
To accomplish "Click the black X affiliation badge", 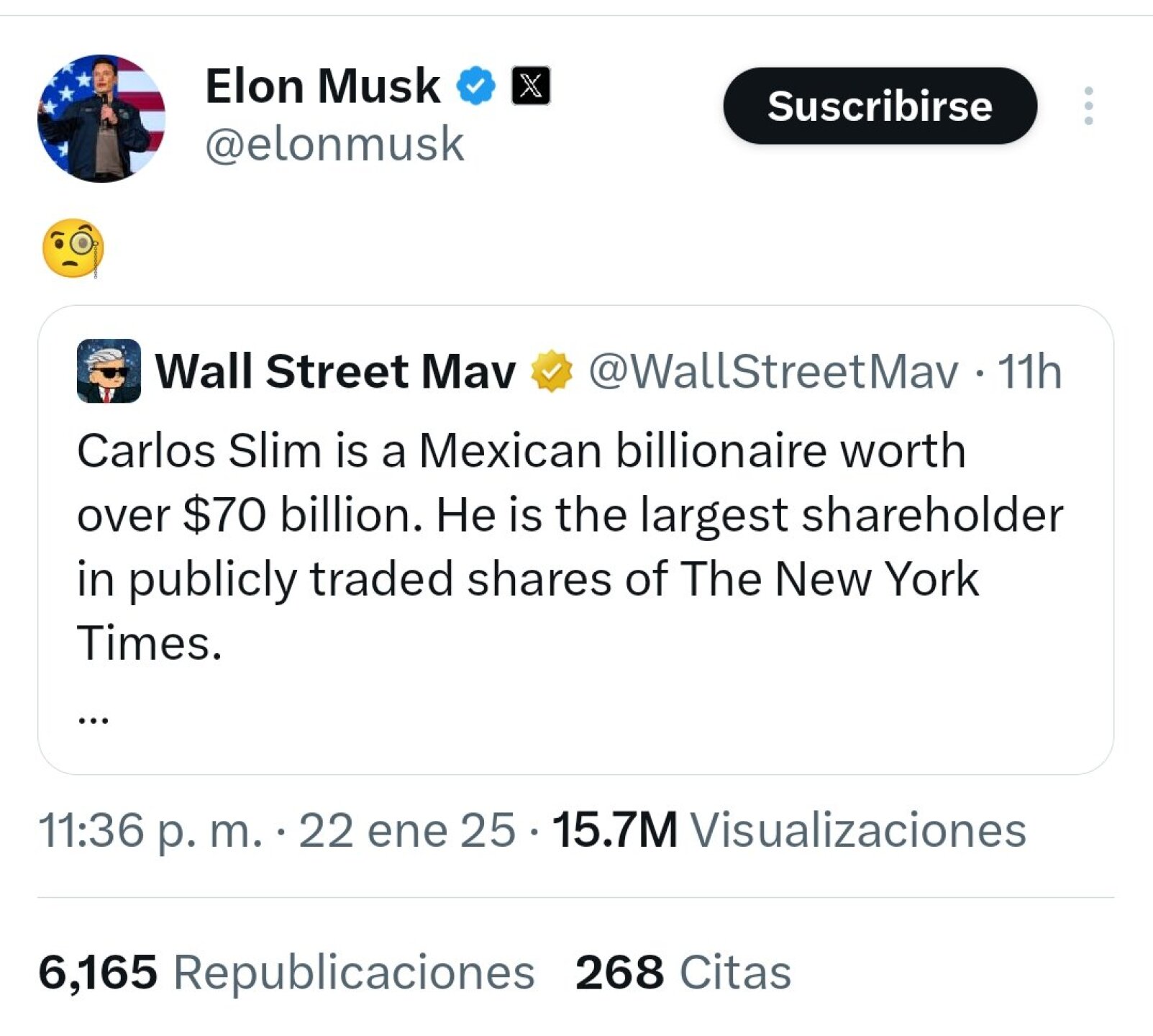I will [531, 86].
